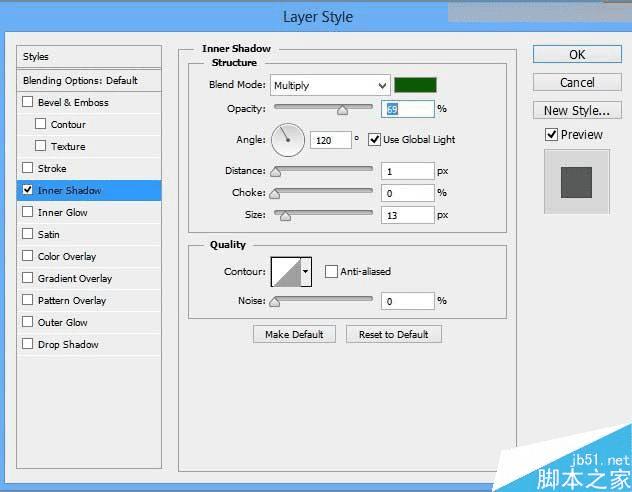
Task: Click the contour curve thumbnail
Action: (286, 272)
